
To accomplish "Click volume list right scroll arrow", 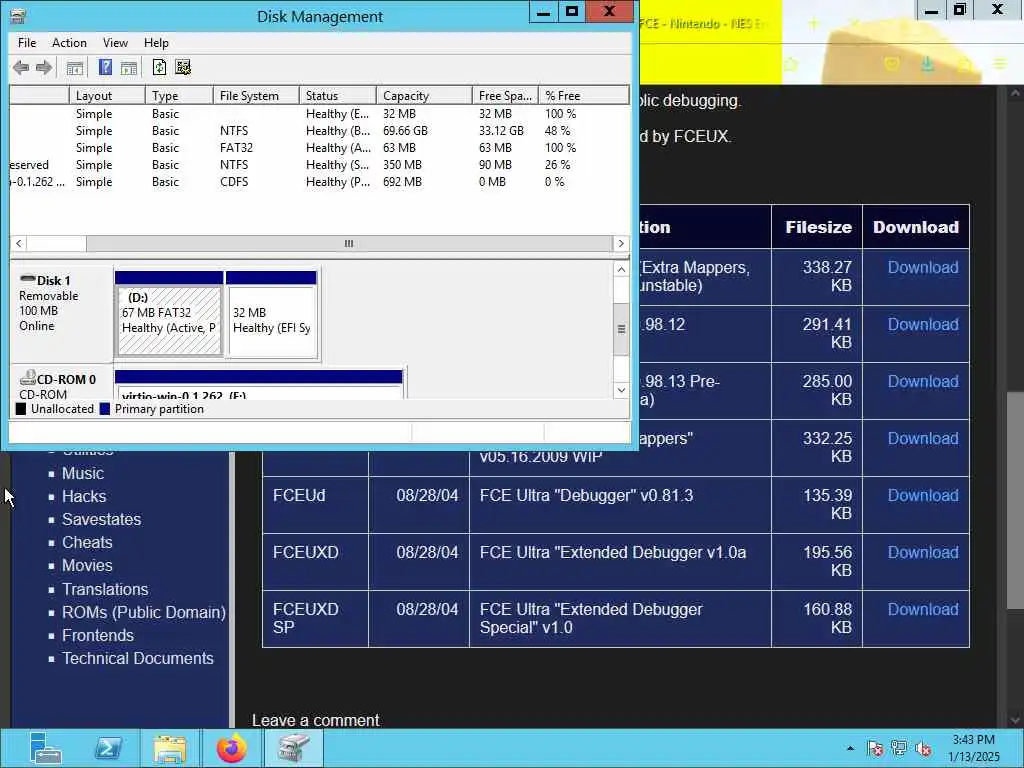I will (620, 243).
